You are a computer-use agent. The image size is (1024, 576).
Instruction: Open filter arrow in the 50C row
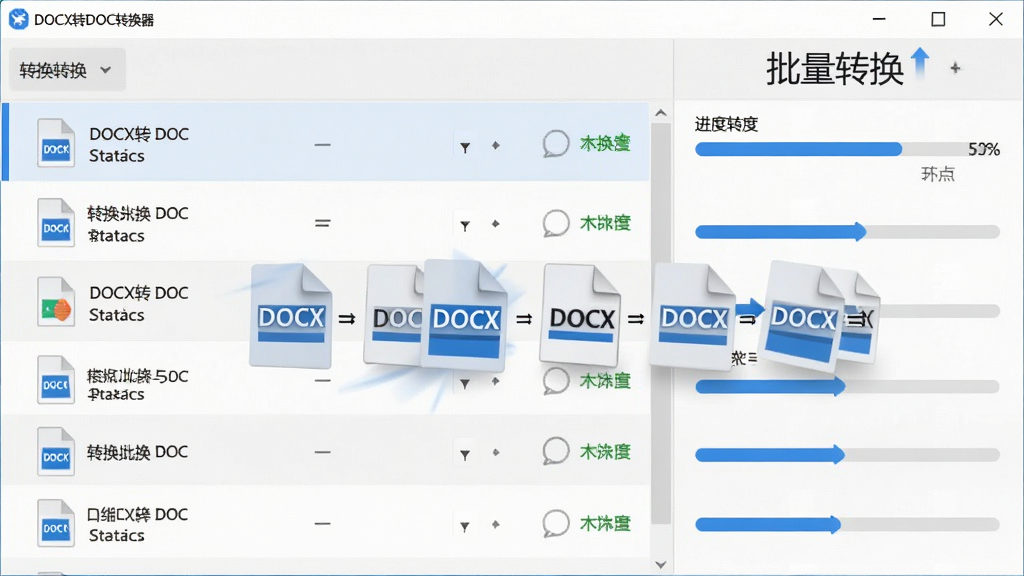[x=465, y=383]
